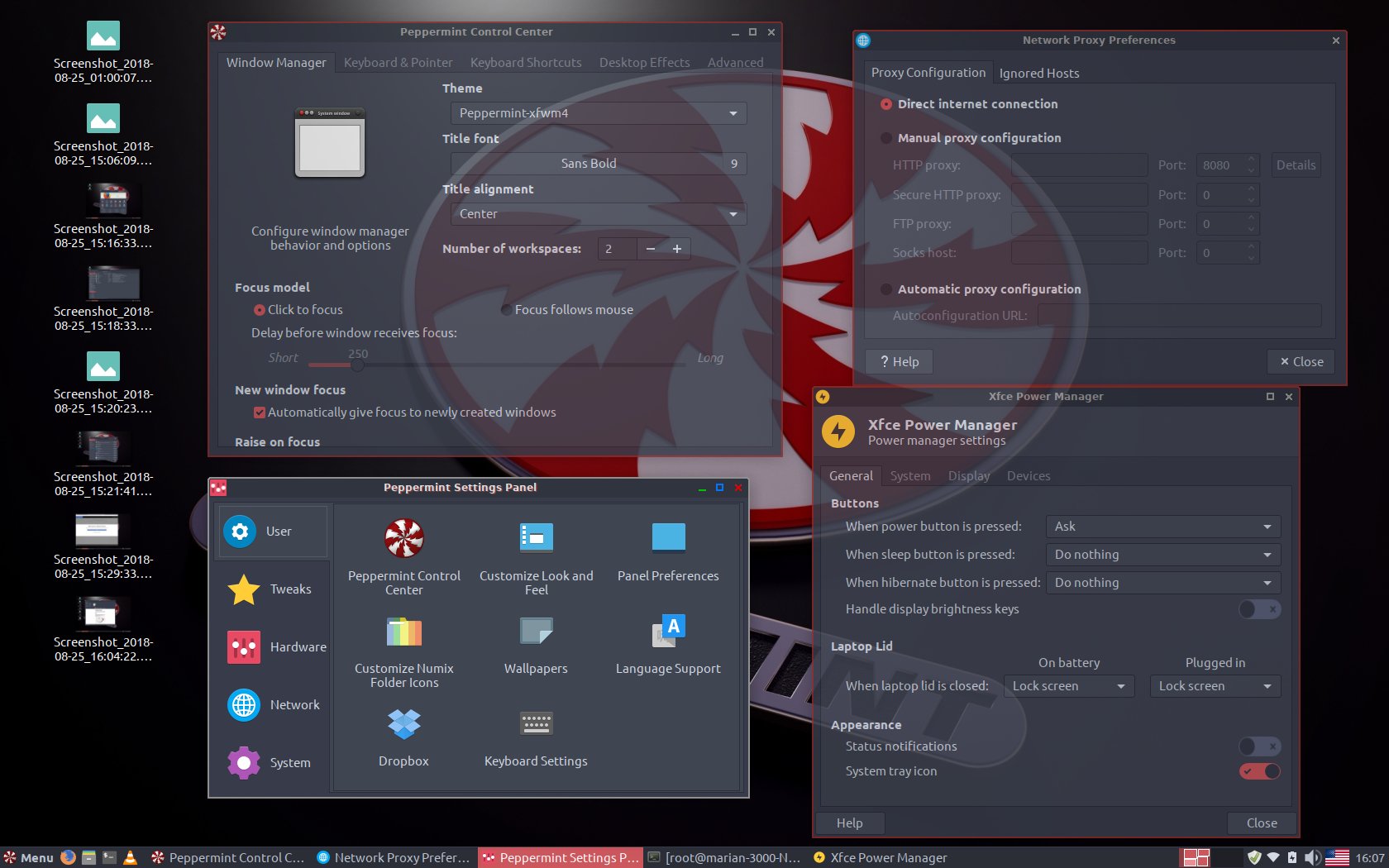Enable Handle display brightness keys switch
Image resolution: width=1389 pixels, height=868 pixels.
pyautogui.click(x=1259, y=609)
